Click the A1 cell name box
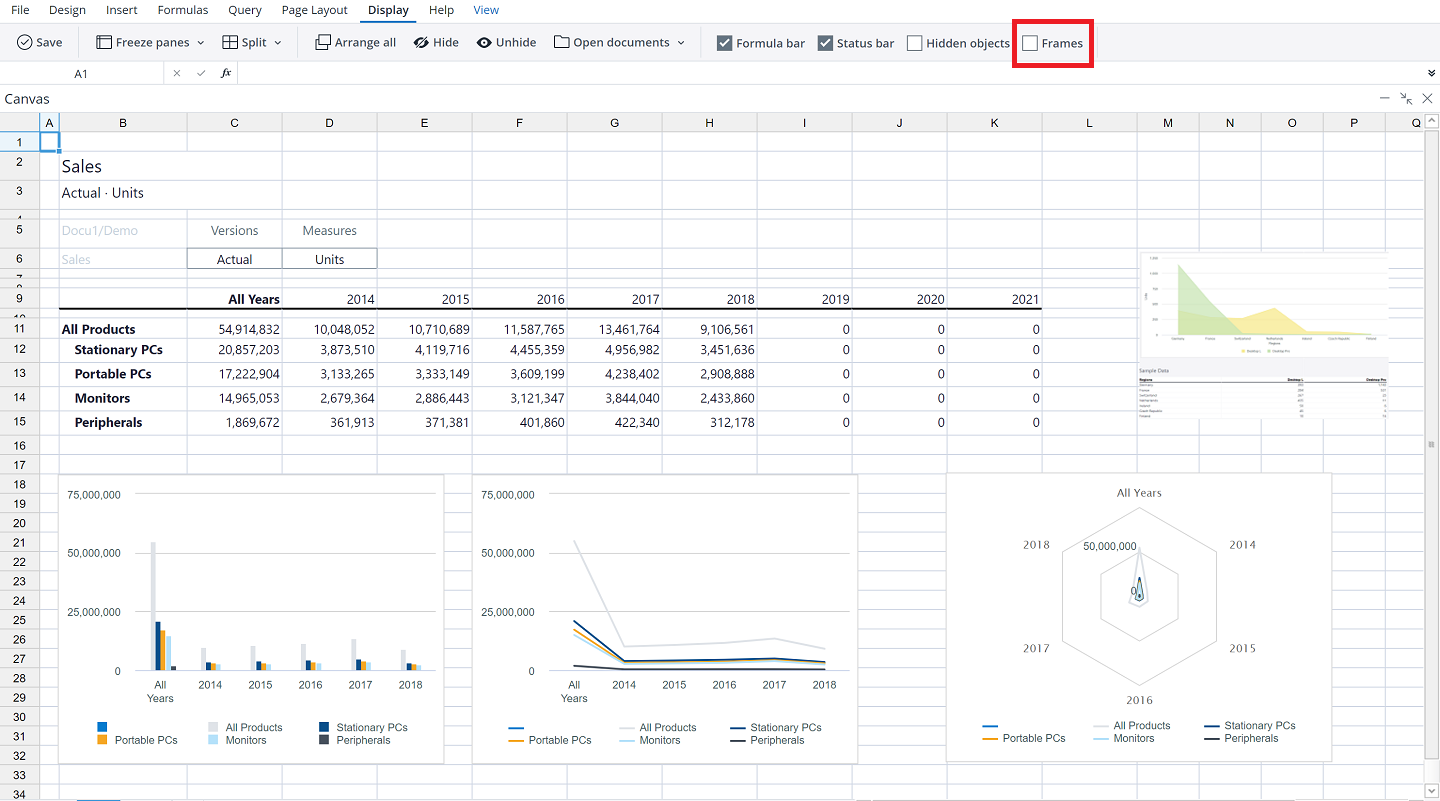This screenshot has height=801, width=1440. [81, 72]
